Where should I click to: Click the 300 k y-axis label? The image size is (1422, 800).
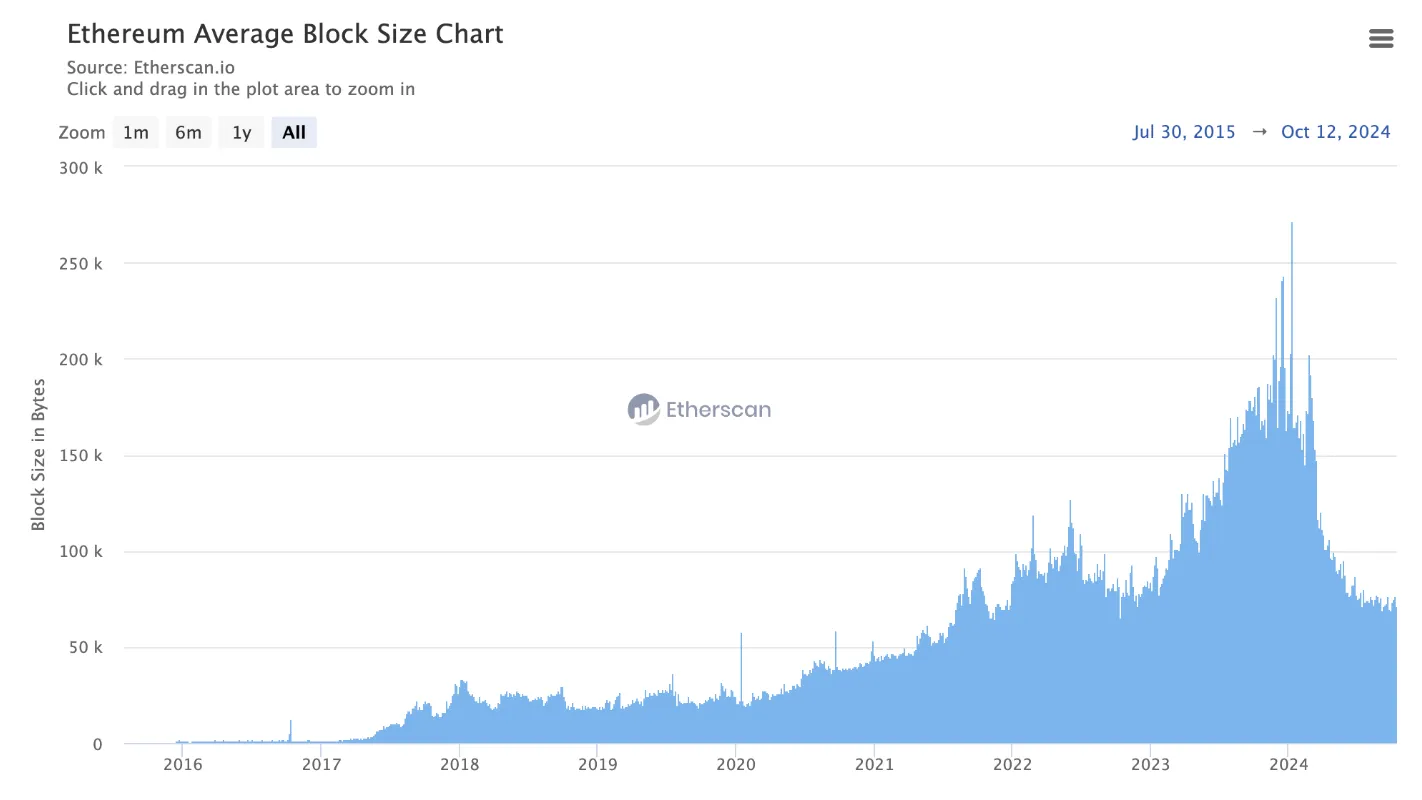tap(83, 168)
